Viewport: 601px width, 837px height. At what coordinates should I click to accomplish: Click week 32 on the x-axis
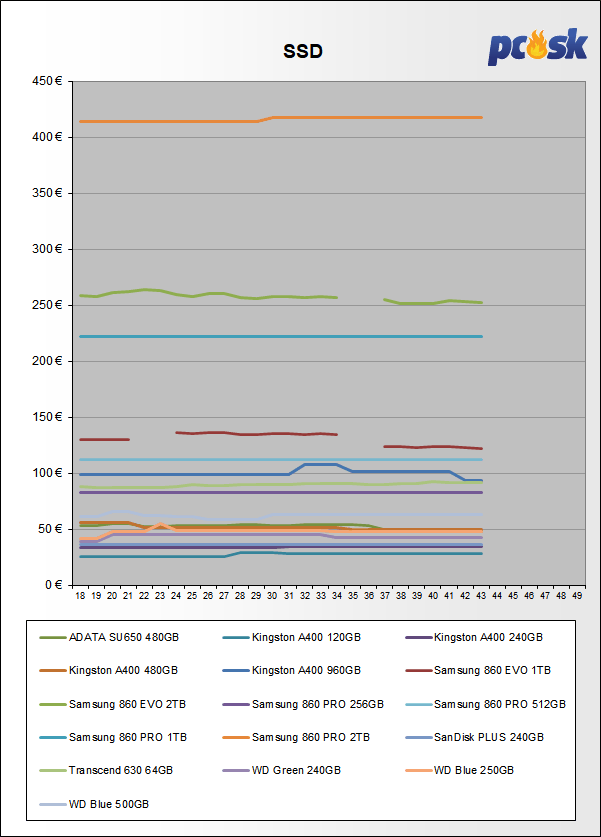(305, 596)
